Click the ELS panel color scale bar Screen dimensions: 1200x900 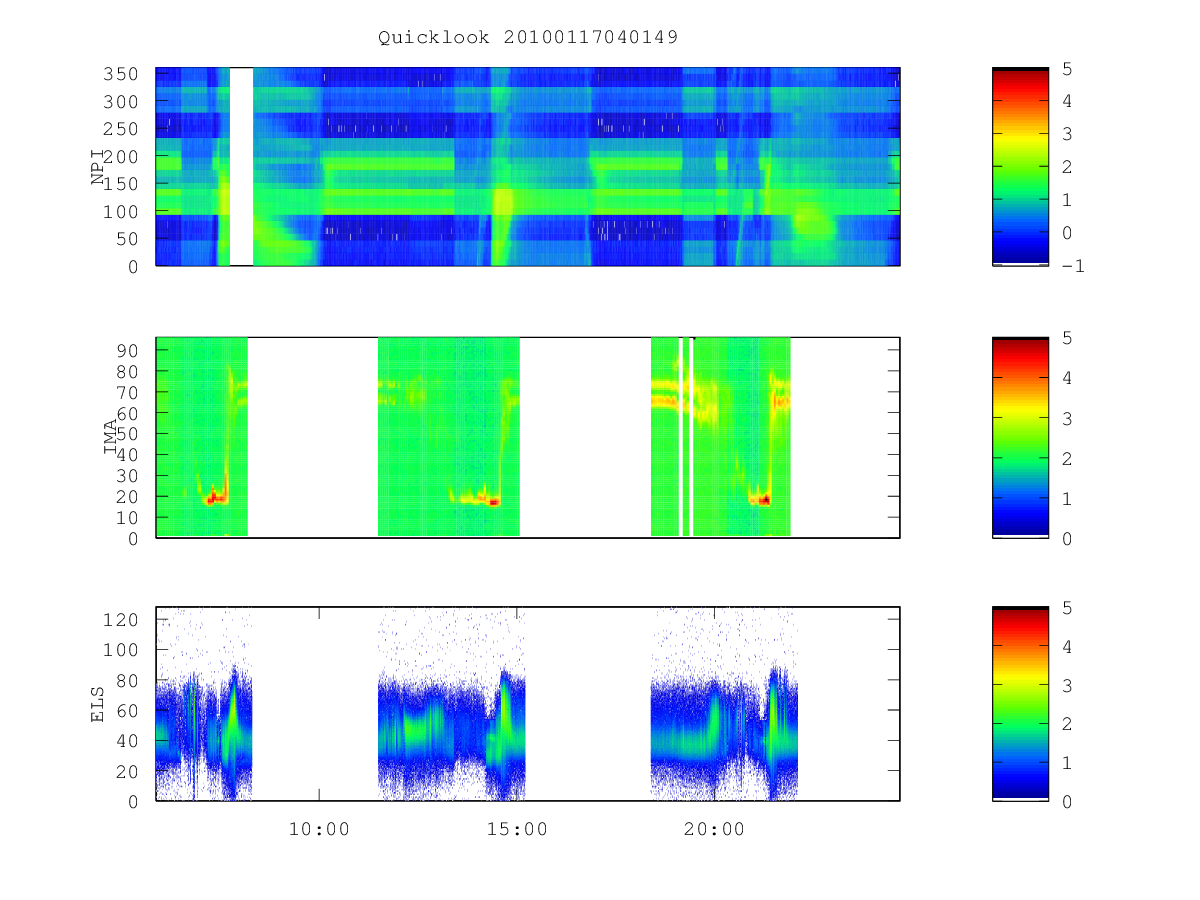1020,704
